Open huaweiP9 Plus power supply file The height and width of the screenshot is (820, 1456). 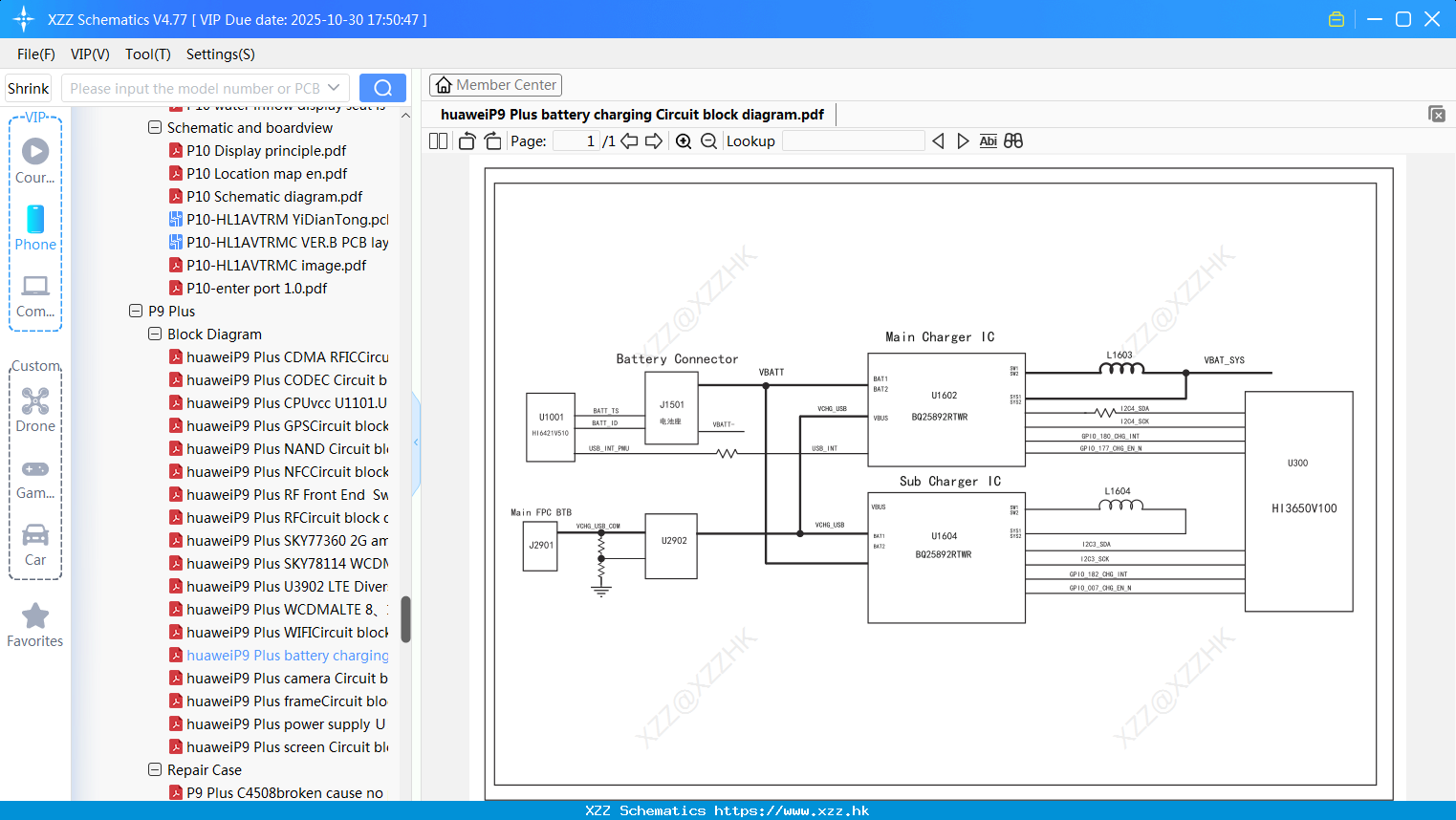coord(278,724)
